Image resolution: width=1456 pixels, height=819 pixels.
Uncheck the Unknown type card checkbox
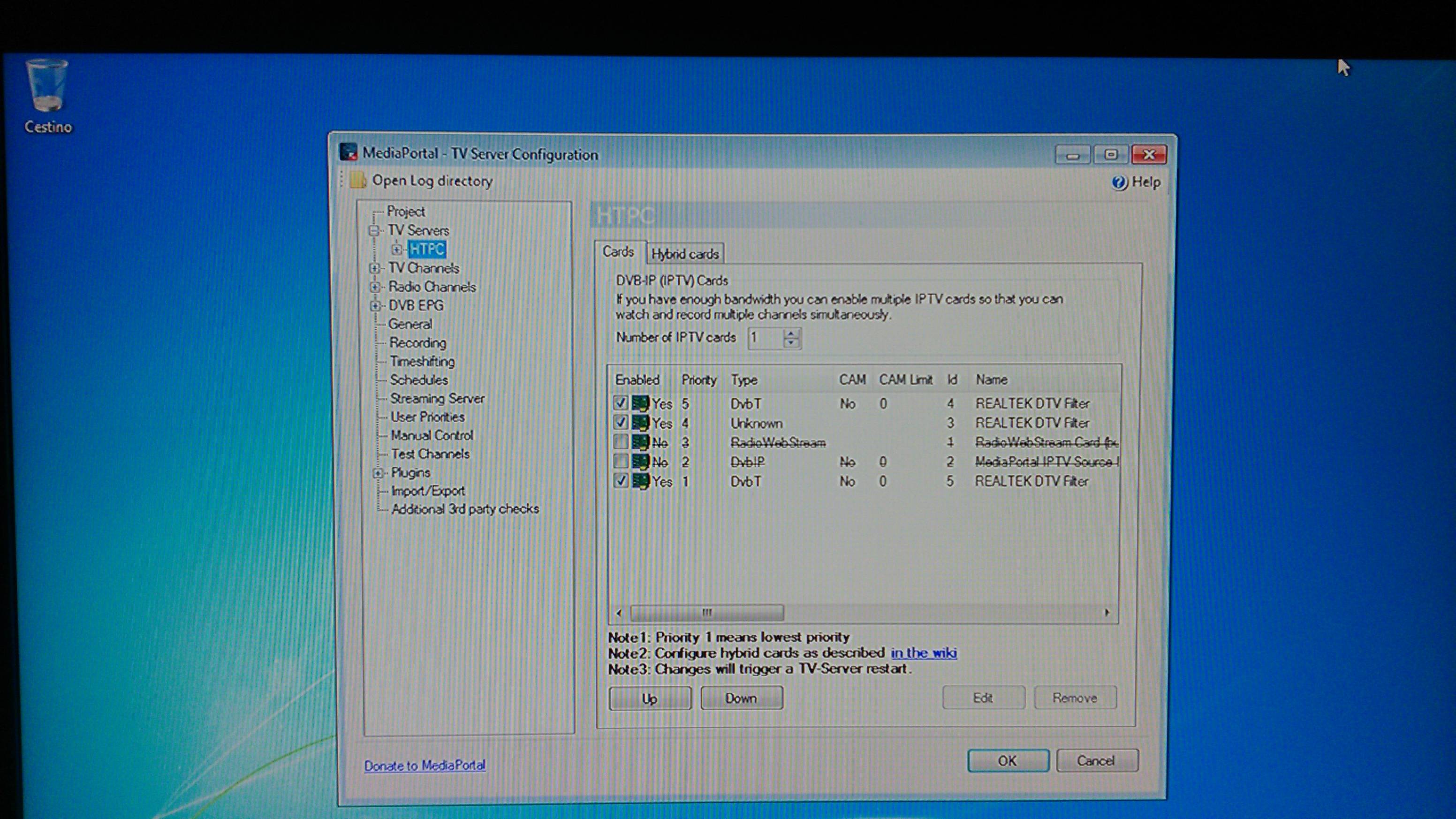coord(620,422)
